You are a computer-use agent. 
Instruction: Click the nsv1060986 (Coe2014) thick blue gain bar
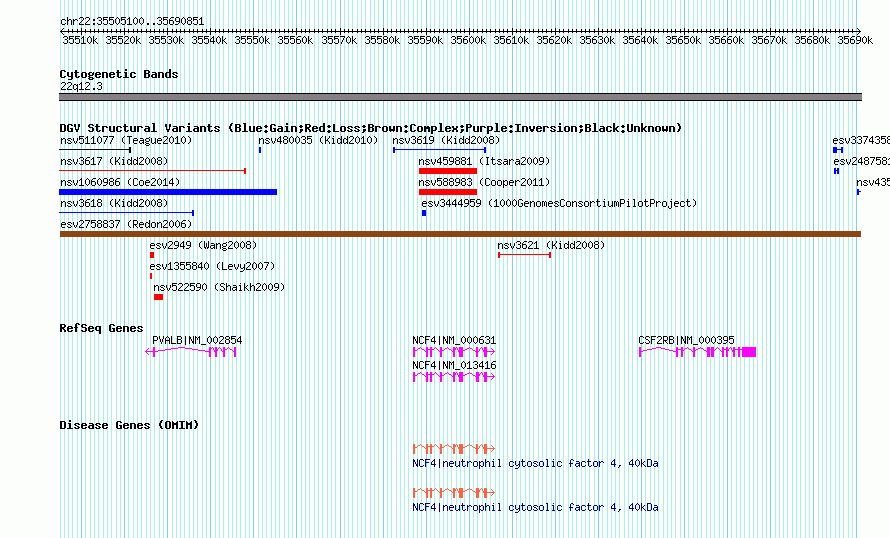(168, 192)
